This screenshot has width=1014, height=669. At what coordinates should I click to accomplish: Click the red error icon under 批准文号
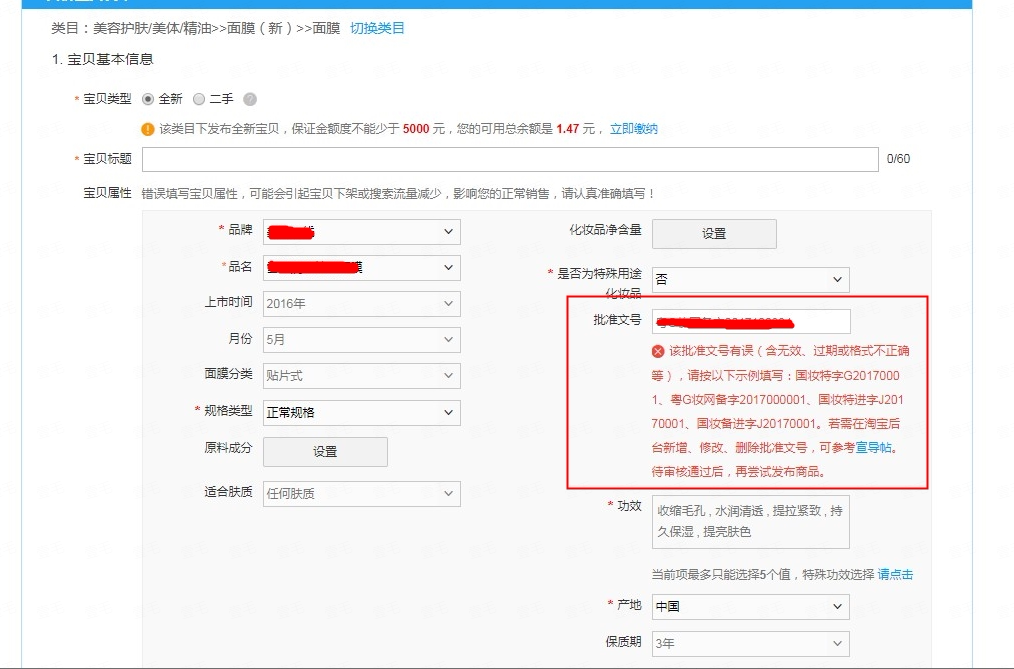[658, 351]
